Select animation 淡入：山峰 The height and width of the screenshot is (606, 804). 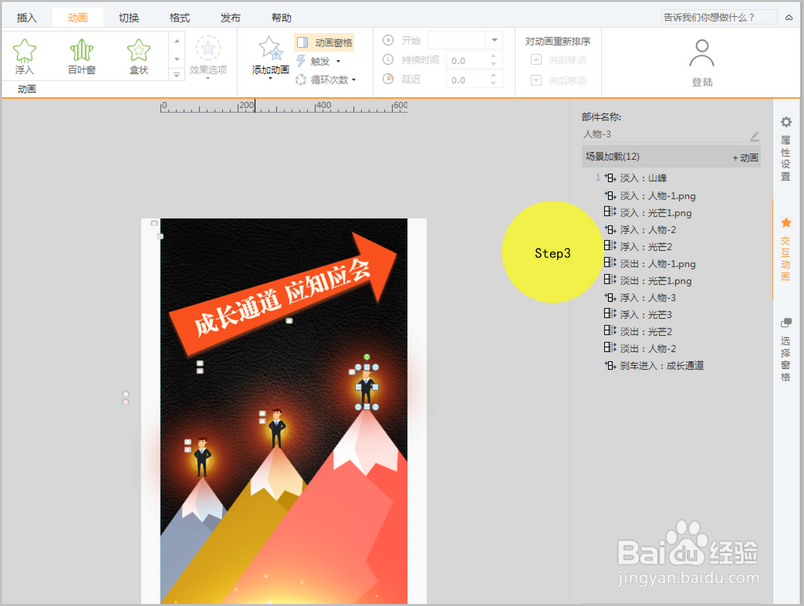point(643,178)
